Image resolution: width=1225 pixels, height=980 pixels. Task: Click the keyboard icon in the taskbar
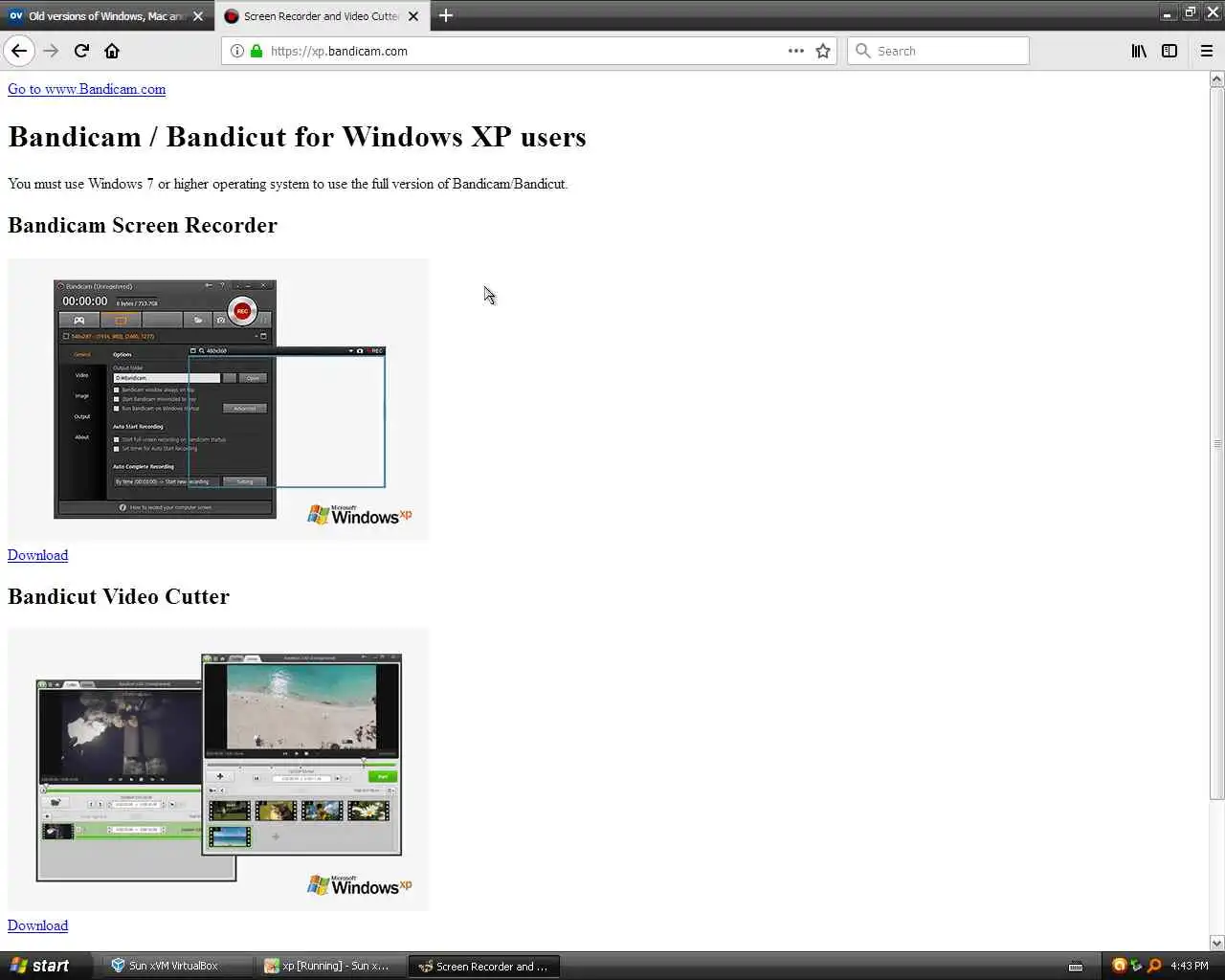click(1076, 966)
